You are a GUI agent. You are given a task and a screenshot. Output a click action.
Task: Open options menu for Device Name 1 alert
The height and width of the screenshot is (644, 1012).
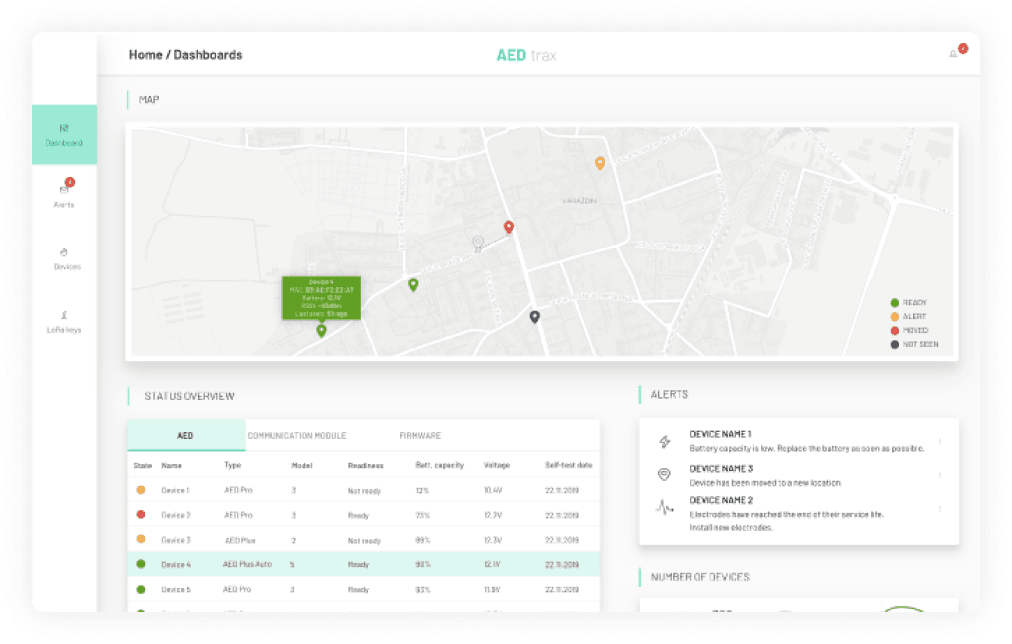tap(939, 442)
